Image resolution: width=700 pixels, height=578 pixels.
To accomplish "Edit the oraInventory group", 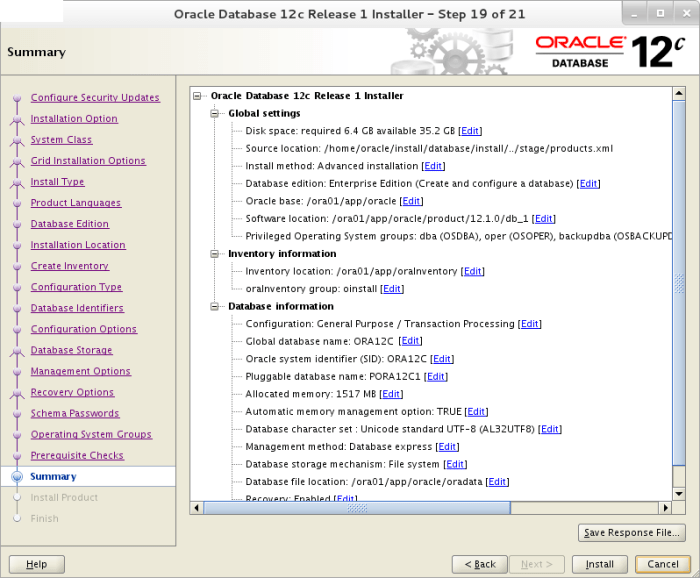I will 392,289.
